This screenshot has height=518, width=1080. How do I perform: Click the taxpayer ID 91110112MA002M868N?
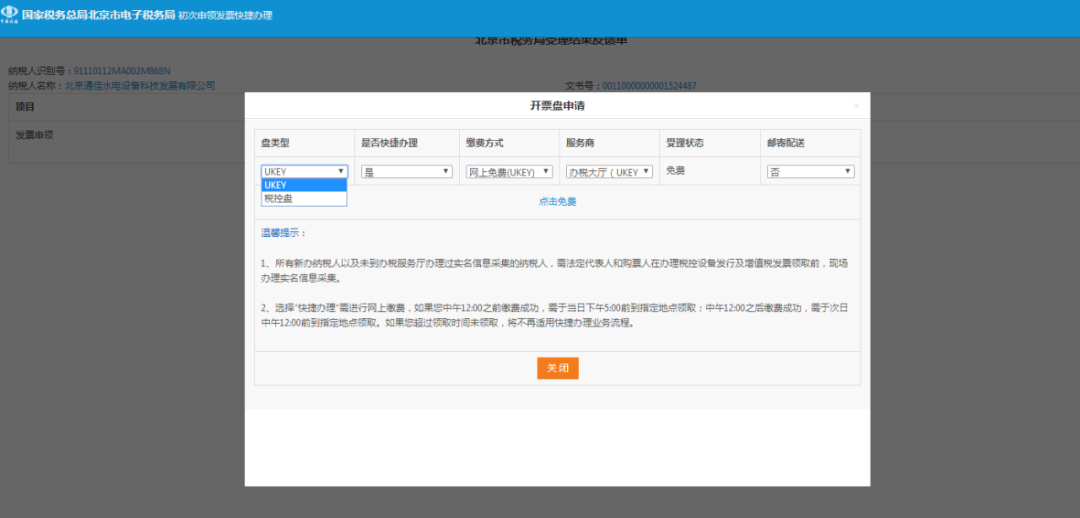(x=122, y=72)
